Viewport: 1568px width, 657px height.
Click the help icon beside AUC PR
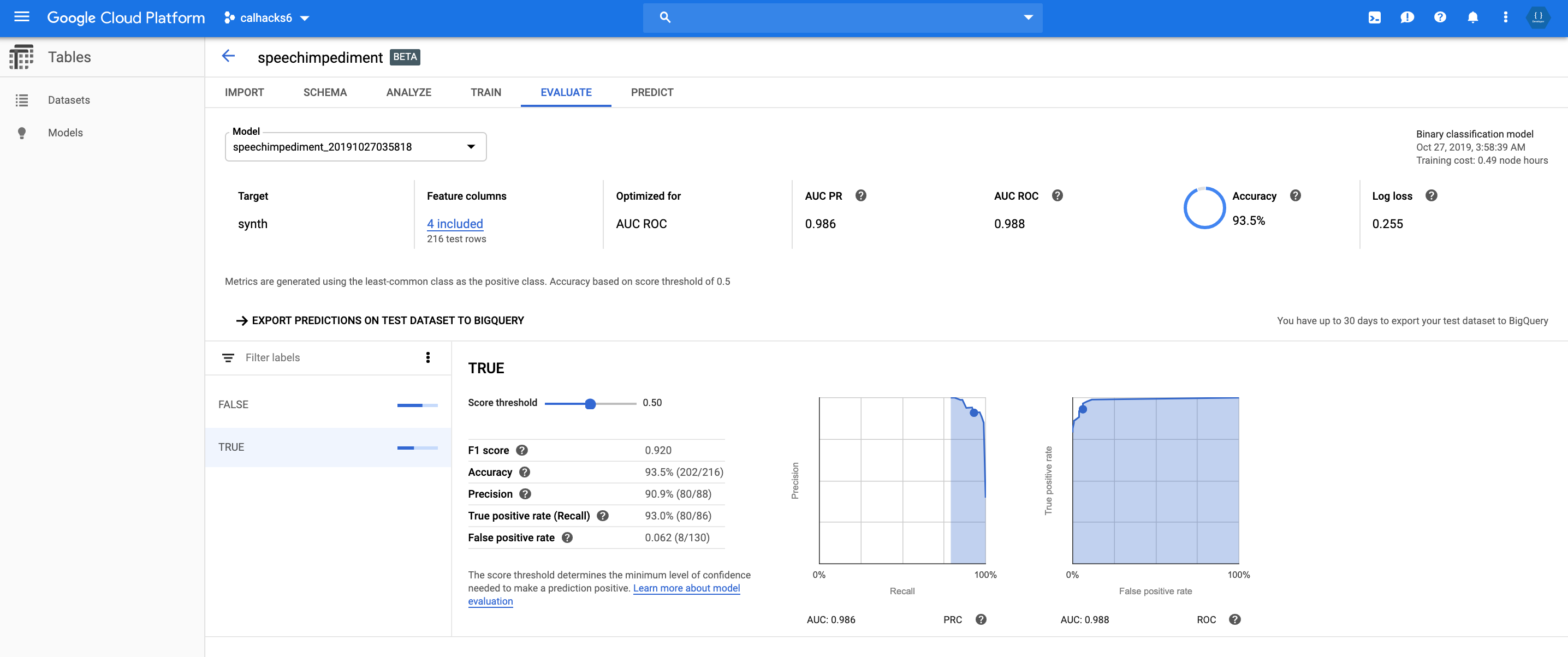(860, 196)
